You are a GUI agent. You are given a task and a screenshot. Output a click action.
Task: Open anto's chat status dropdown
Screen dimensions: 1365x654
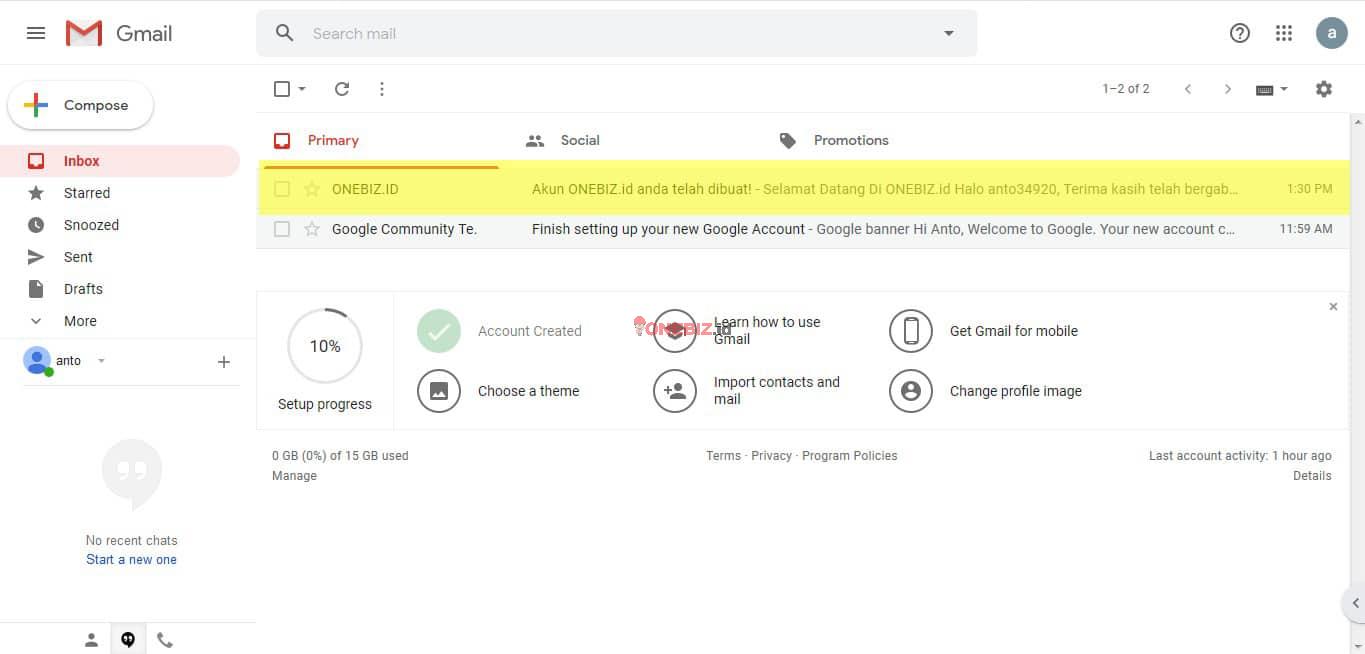click(x=101, y=361)
